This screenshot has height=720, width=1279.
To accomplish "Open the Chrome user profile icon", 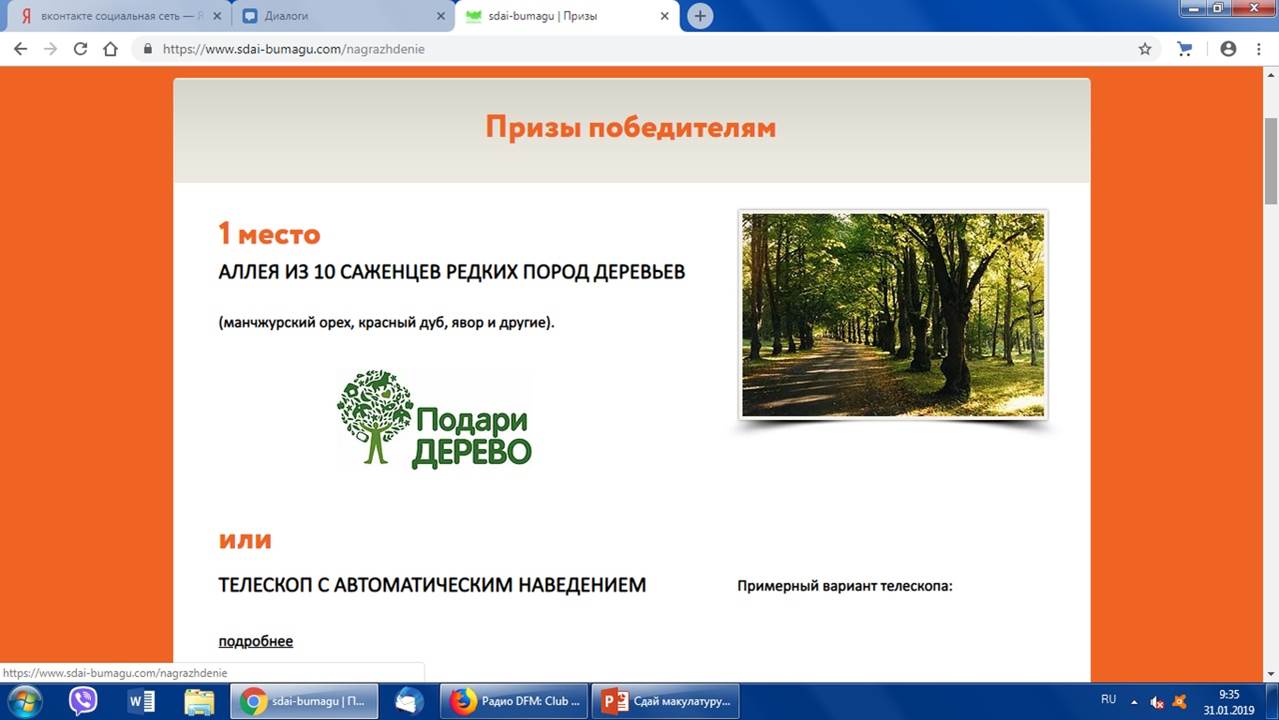I will (x=1228, y=48).
